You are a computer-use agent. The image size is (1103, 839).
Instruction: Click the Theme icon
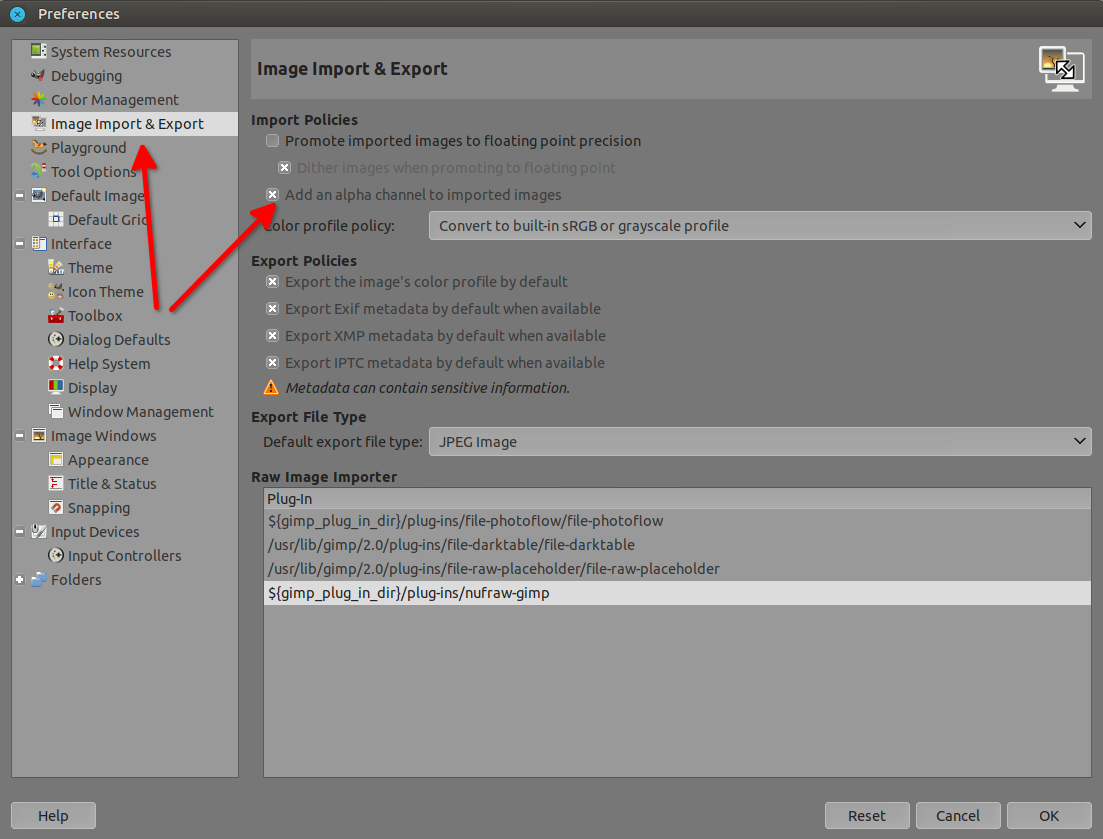[x=56, y=267]
